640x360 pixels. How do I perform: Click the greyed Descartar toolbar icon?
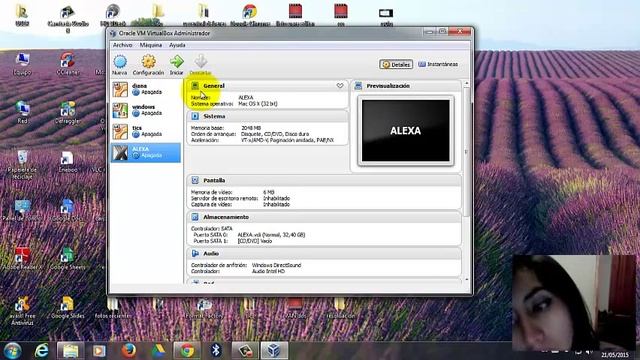click(200, 65)
